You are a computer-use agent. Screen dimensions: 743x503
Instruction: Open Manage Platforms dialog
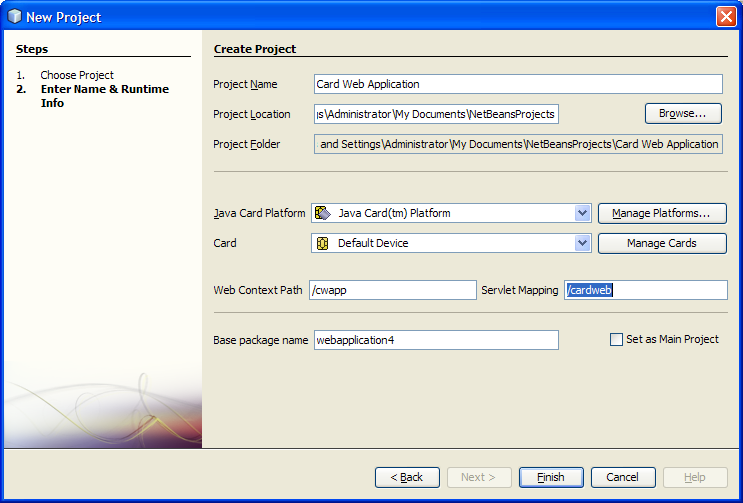[x=661, y=213]
